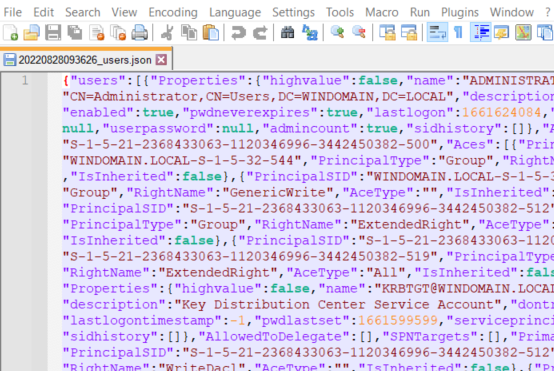Image resolution: width=554 pixels, height=371 pixels.
Task: Cut the selection with the scissors icon
Action: [x=167, y=33]
